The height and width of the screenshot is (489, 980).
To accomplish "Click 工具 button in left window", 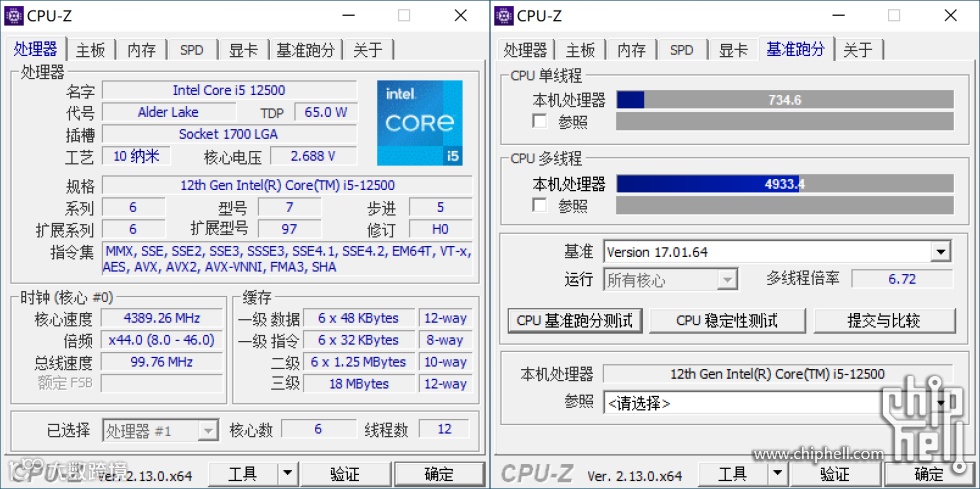I will coord(242,473).
